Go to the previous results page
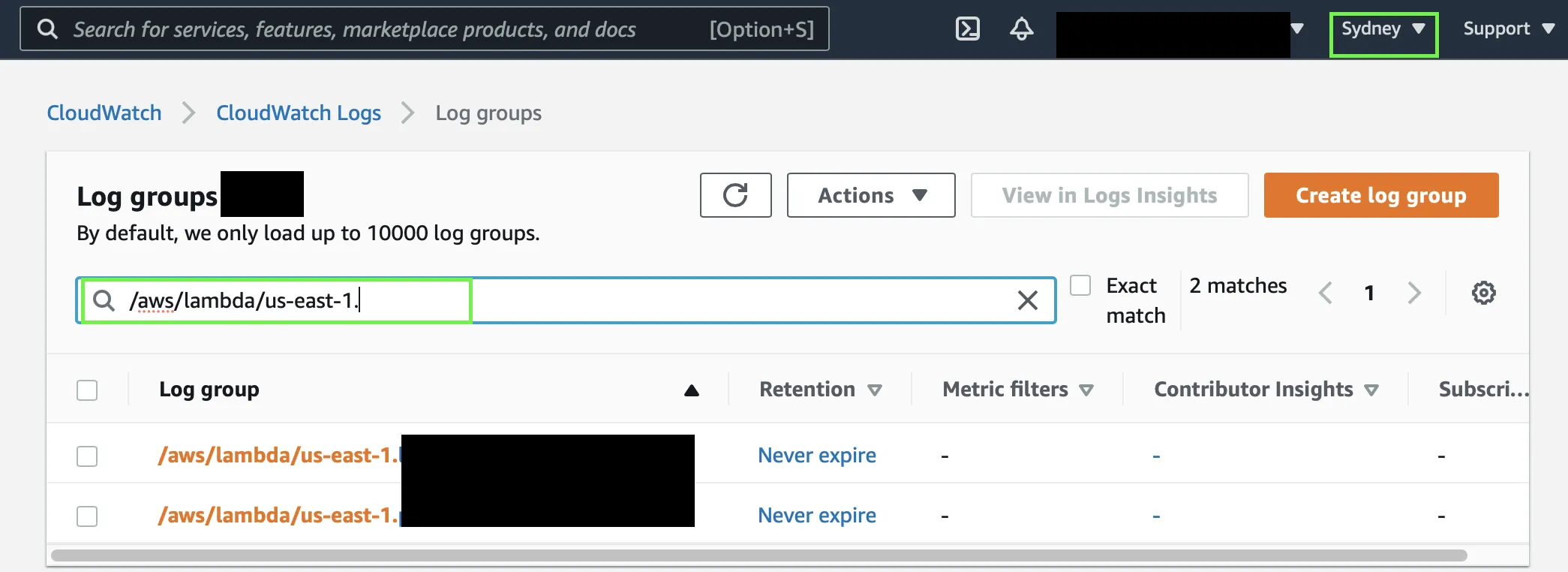Viewport: 1568px width, 572px height. 1326,293
